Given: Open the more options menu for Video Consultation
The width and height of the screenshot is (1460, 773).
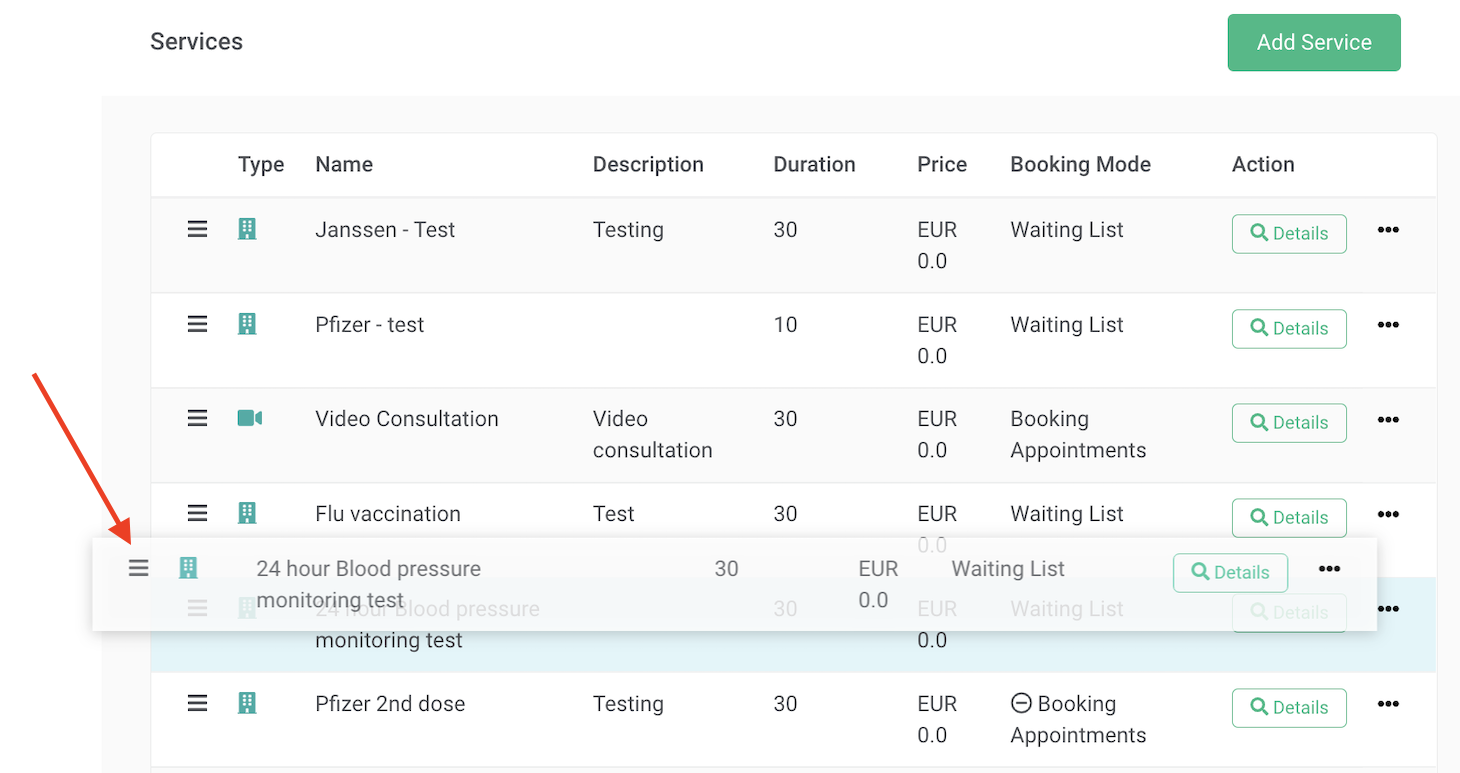Looking at the screenshot, I should coord(1388,419).
